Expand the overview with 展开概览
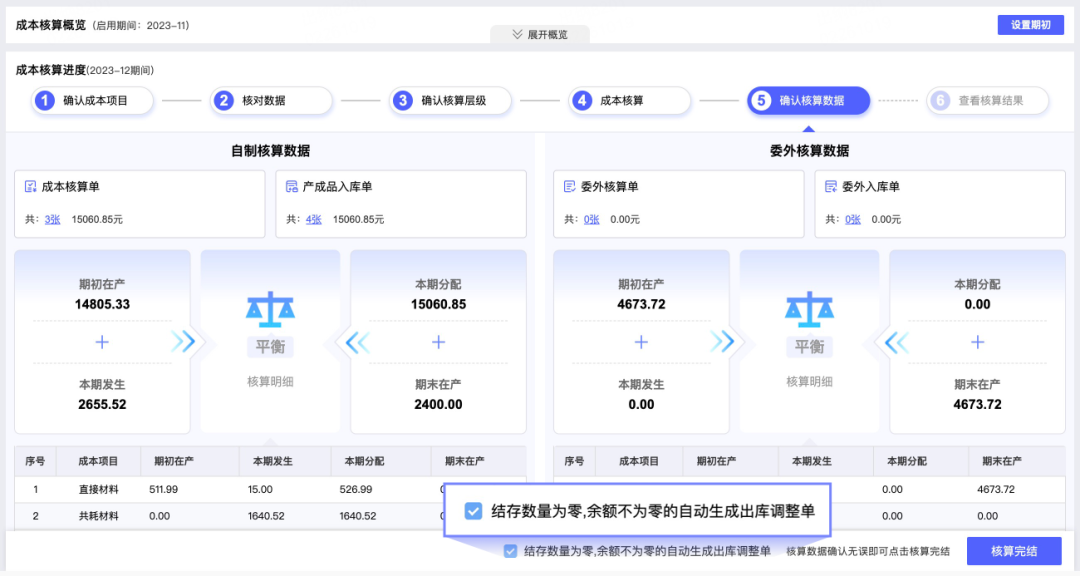1080x576 pixels. tap(540, 34)
